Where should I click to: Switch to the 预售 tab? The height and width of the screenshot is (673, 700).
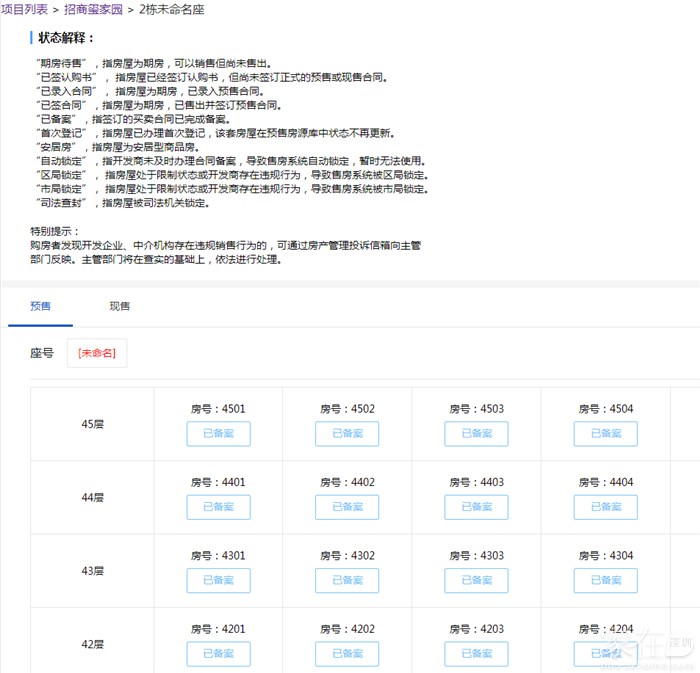pos(40,306)
